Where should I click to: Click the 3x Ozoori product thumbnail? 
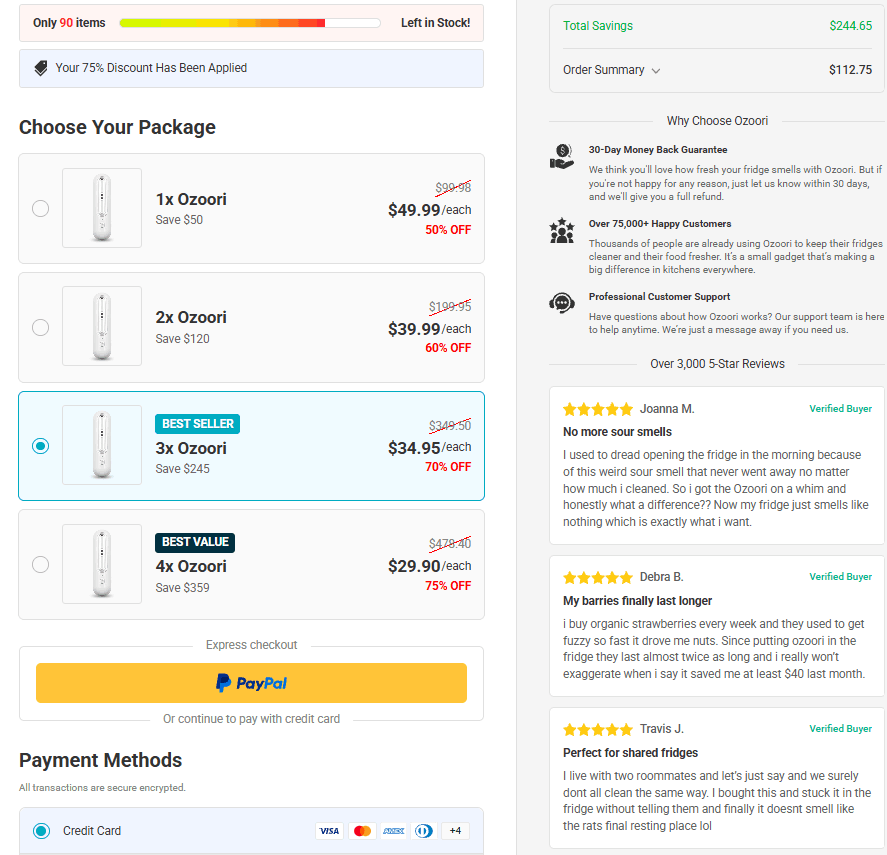pos(102,445)
